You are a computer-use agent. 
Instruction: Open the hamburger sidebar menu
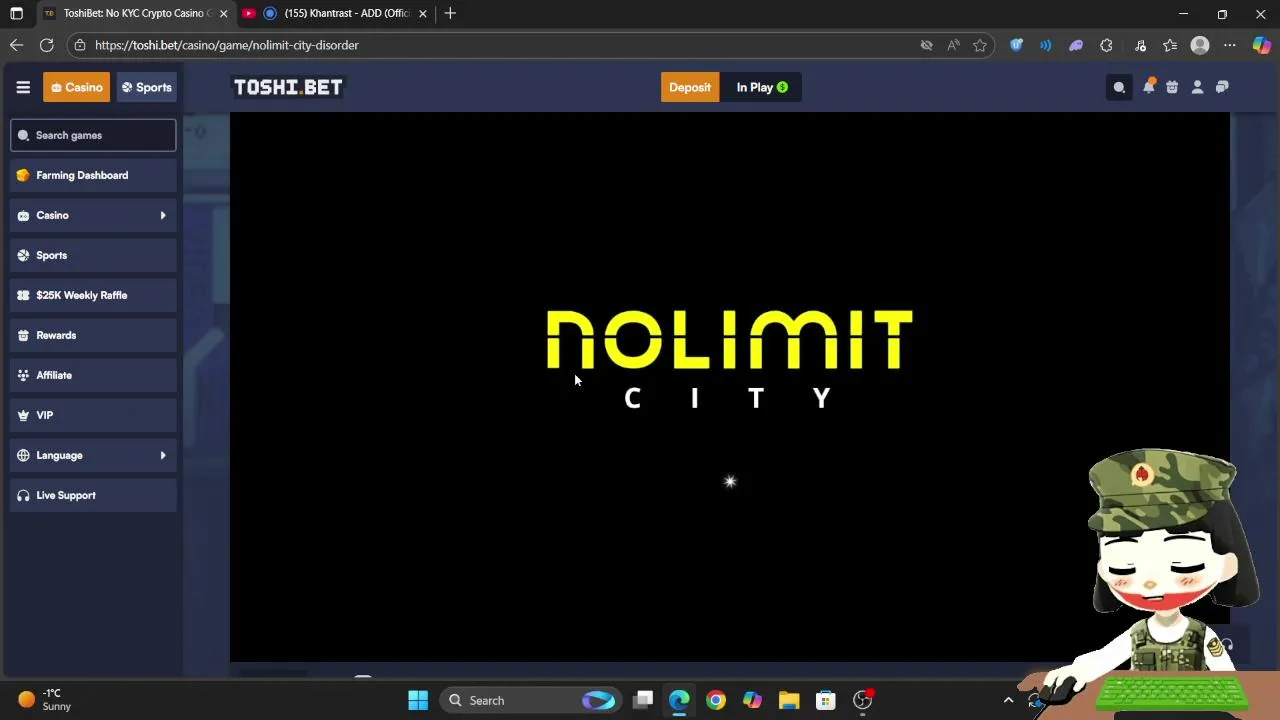click(x=23, y=87)
